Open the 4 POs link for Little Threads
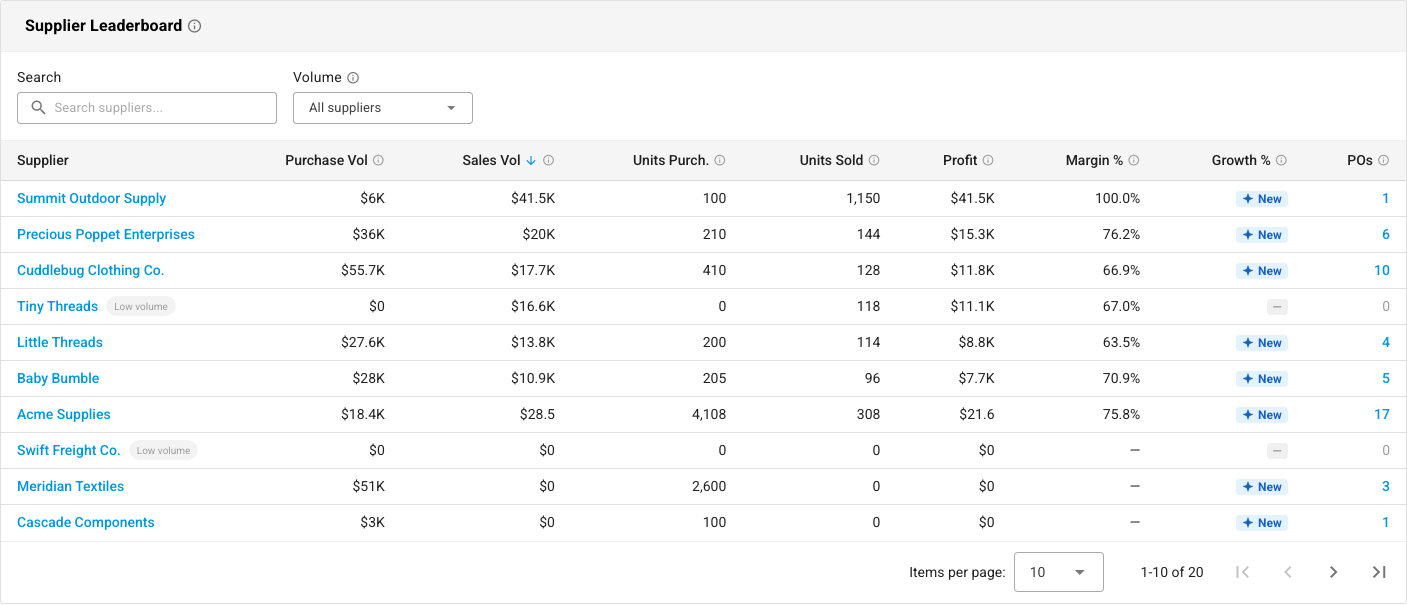Image resolution: width=1407 pixels, height=605 pixels. 1386,342
